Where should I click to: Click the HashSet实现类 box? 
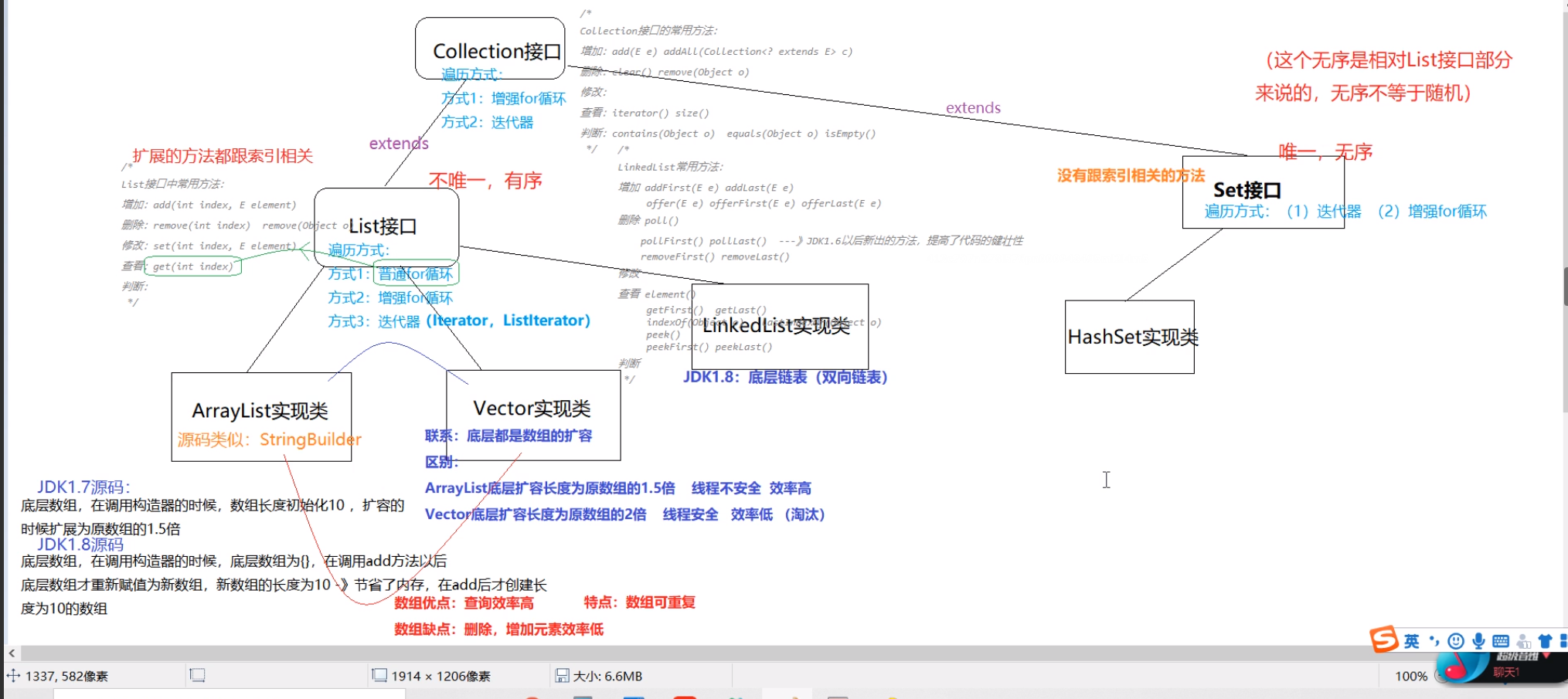coord(1130,337)
